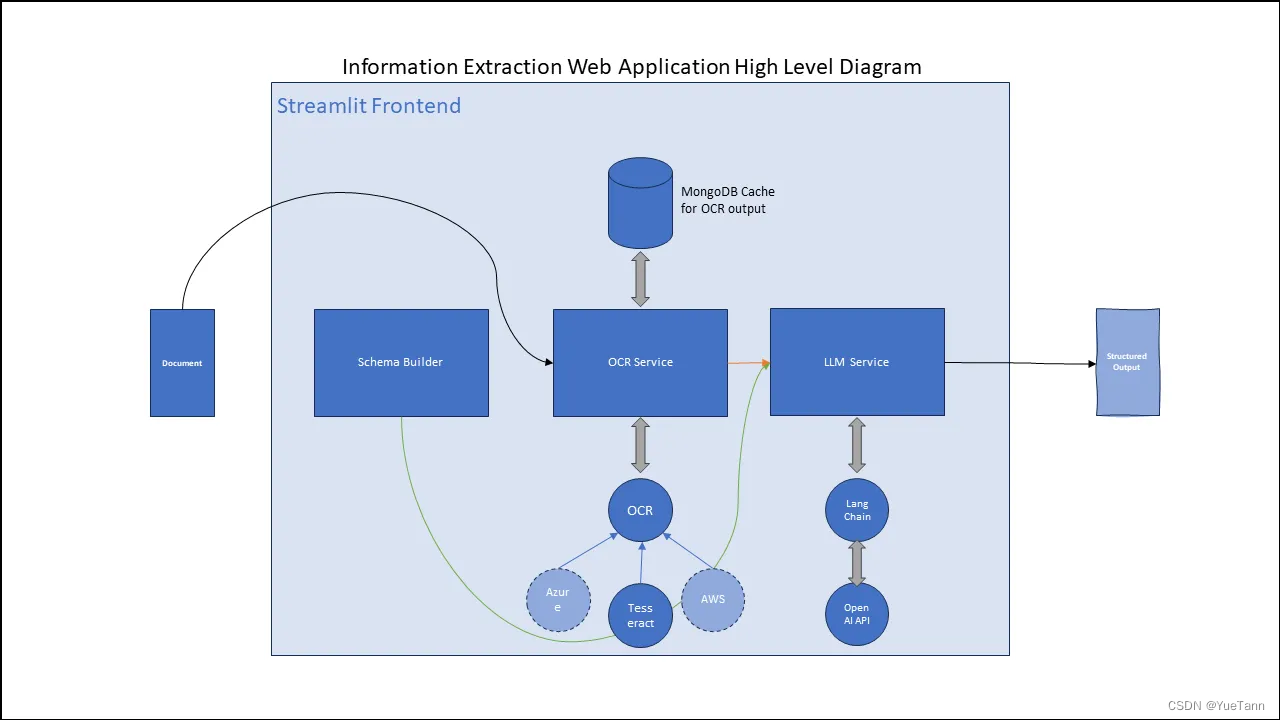
Task: Select the double arrow between MongoDB and OCR Service
Action: [640, 279]
